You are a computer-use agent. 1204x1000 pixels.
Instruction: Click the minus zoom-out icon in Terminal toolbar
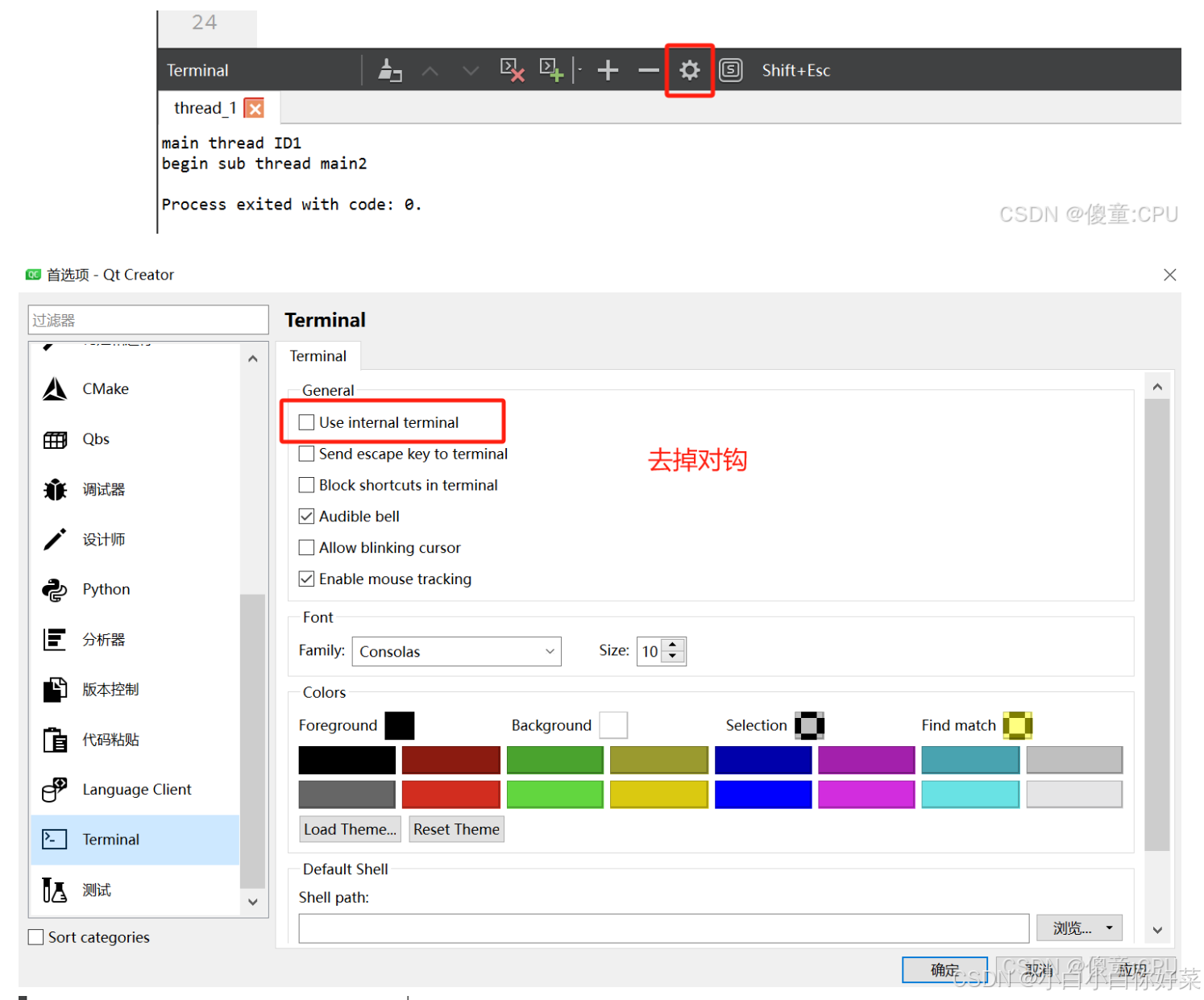[x=649, y=70]
